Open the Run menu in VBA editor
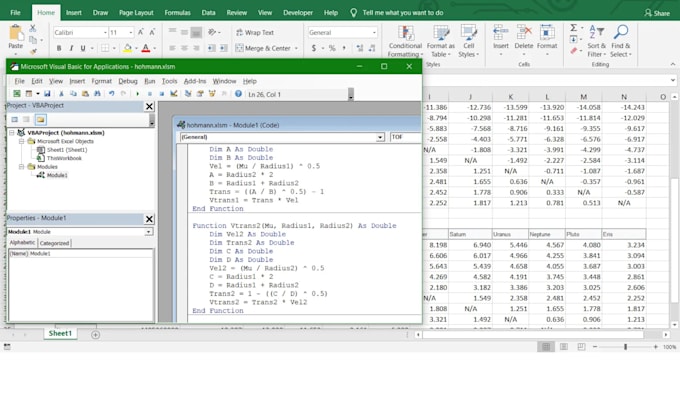This screenshot has height=409, width=680. click(150, 81)
